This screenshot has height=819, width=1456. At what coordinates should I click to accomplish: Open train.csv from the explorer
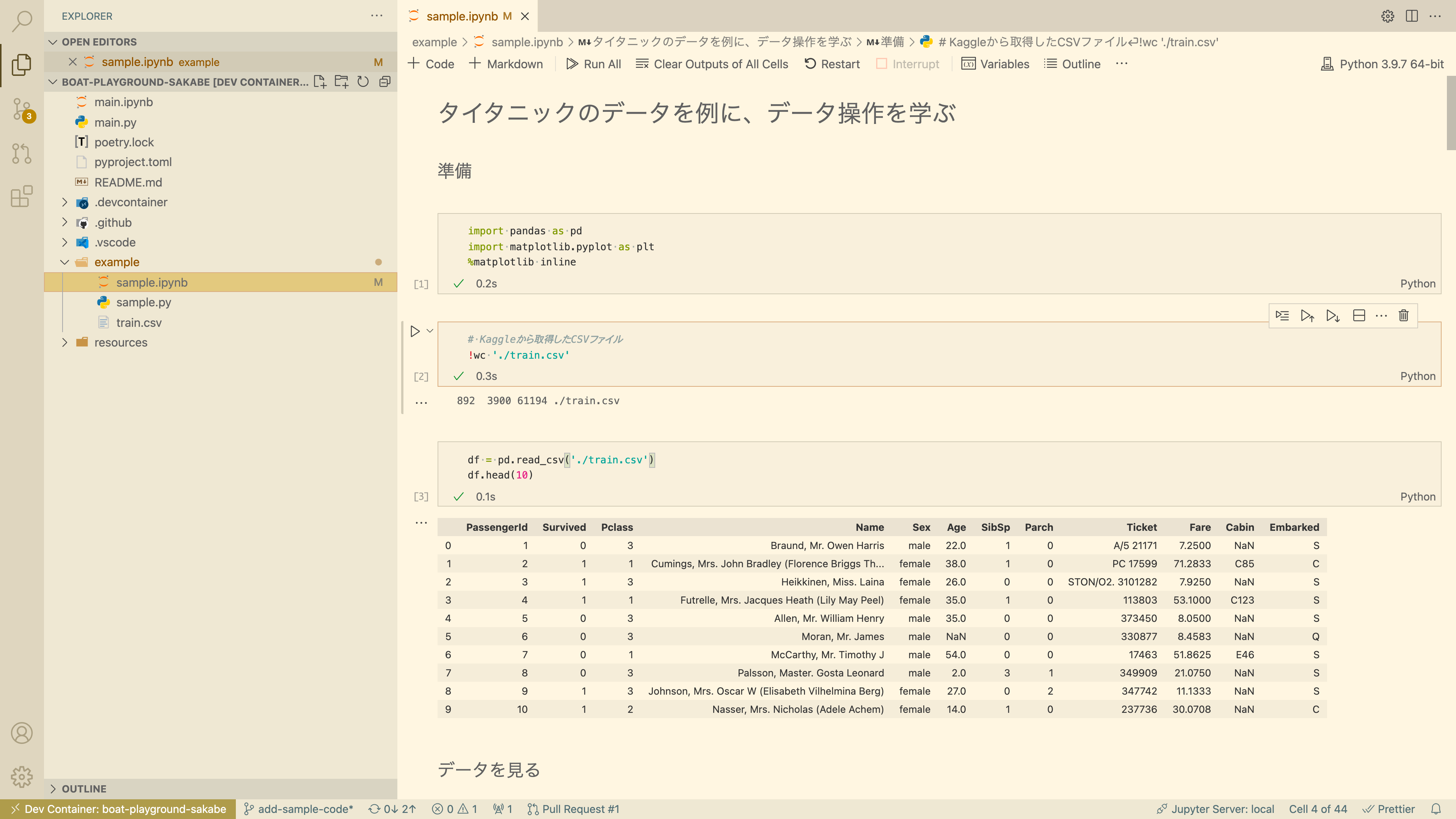click(x=139, y=322)
